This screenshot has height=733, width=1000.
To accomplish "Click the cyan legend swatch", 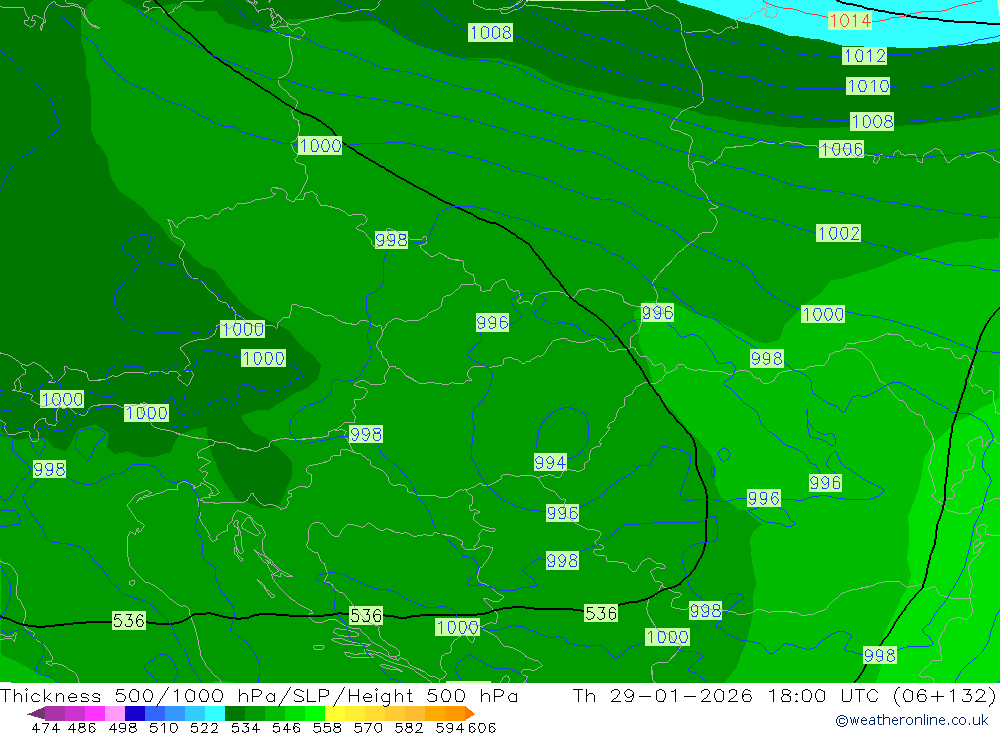I will click(215, 713).
